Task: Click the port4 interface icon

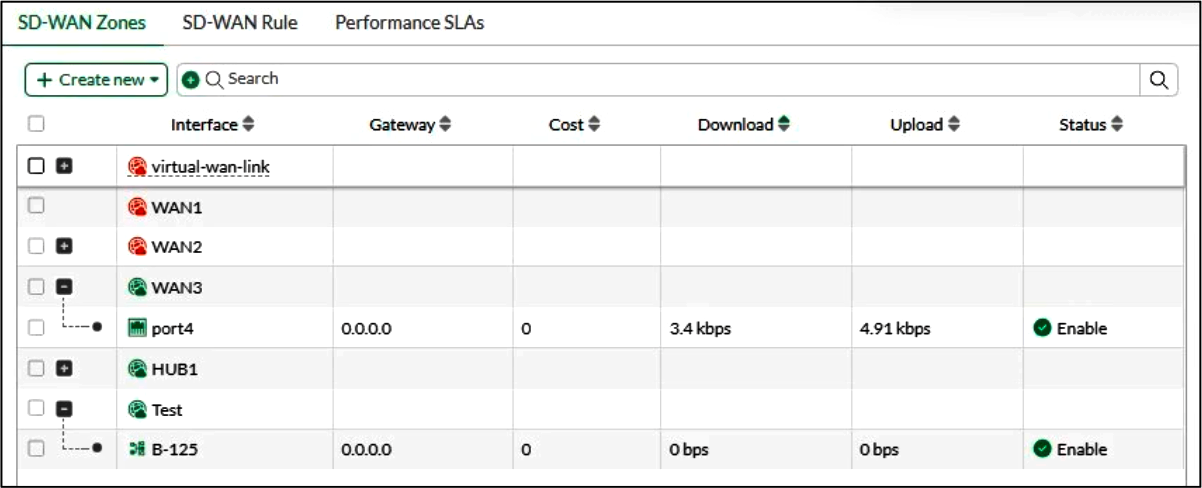Action: 138,328
